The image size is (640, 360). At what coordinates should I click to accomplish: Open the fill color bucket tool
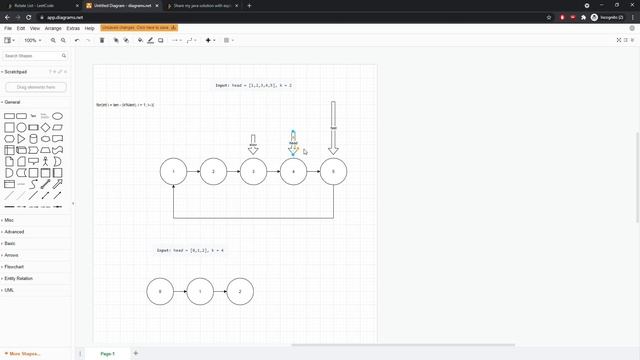tap(140, 40)
